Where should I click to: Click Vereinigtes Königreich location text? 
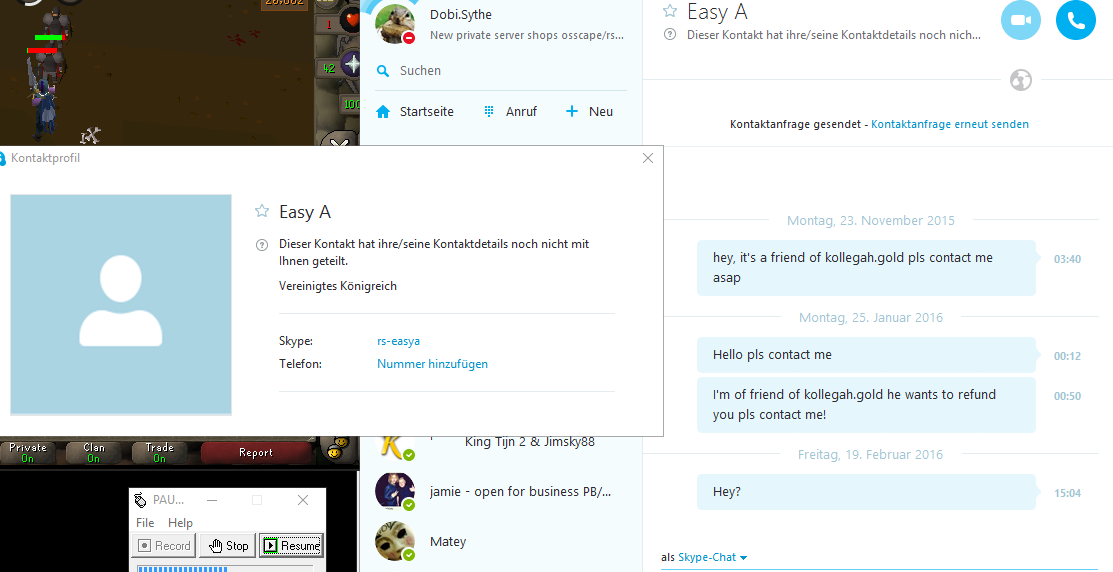(x=338, y=286)
